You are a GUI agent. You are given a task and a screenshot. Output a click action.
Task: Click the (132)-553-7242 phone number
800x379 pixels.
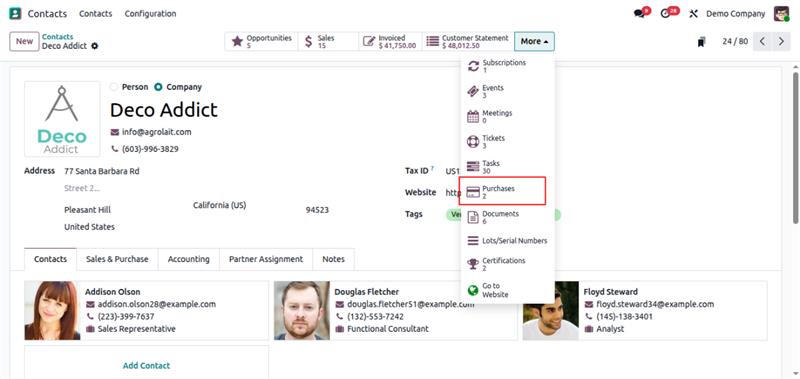point(375,317)
